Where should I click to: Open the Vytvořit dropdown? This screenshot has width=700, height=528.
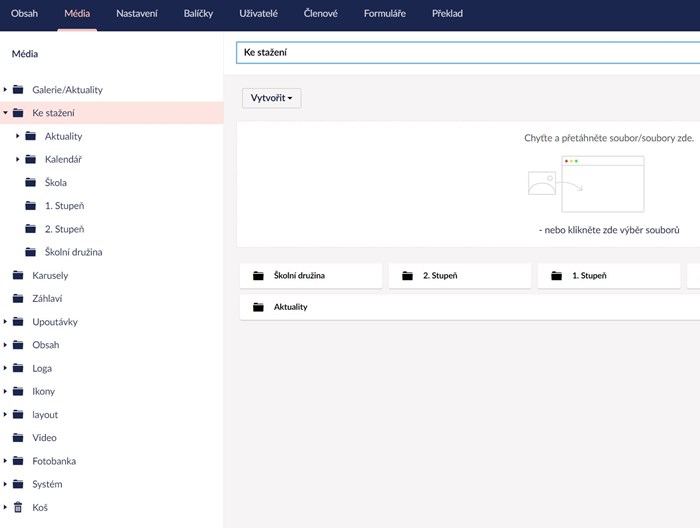click(271, 98)
